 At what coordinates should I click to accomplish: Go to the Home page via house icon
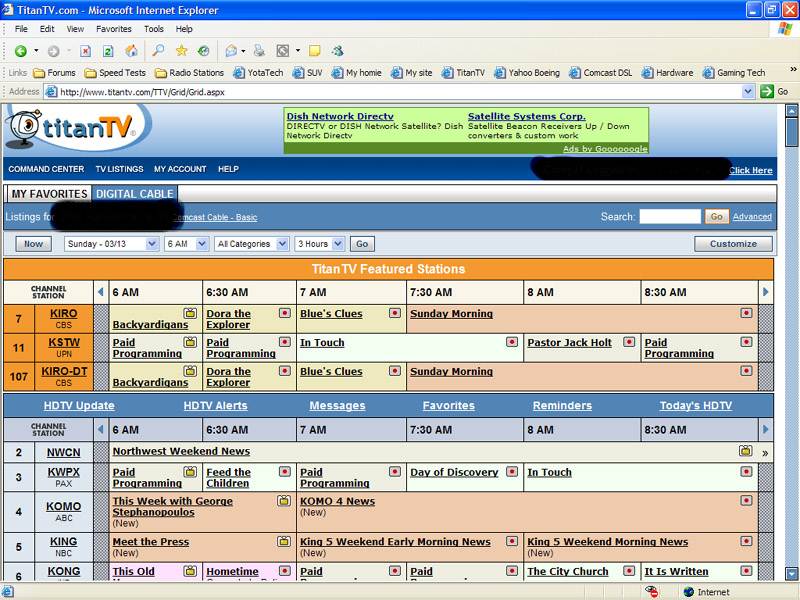131,51
